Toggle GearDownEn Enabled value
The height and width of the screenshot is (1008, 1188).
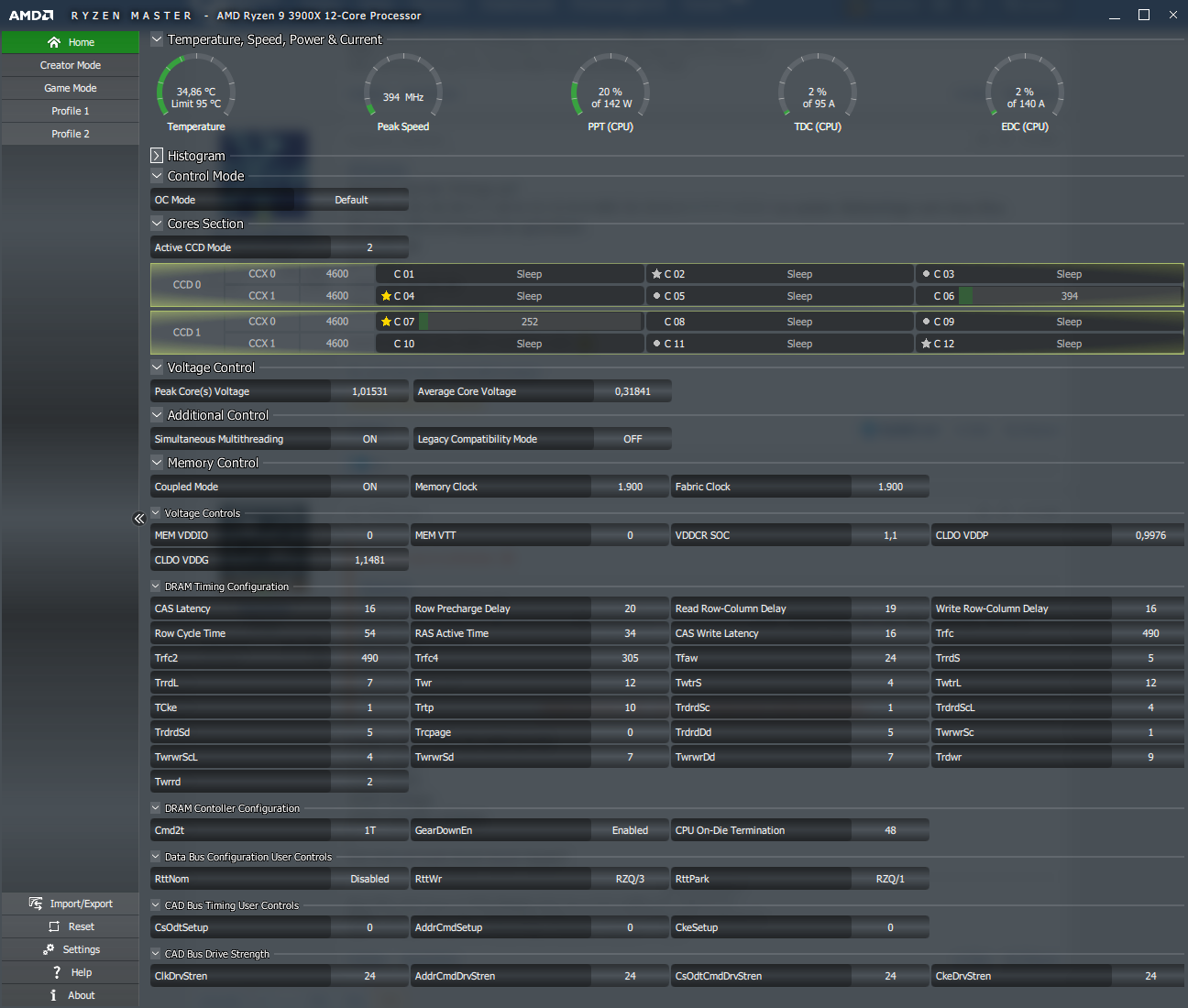pos(630,830)
